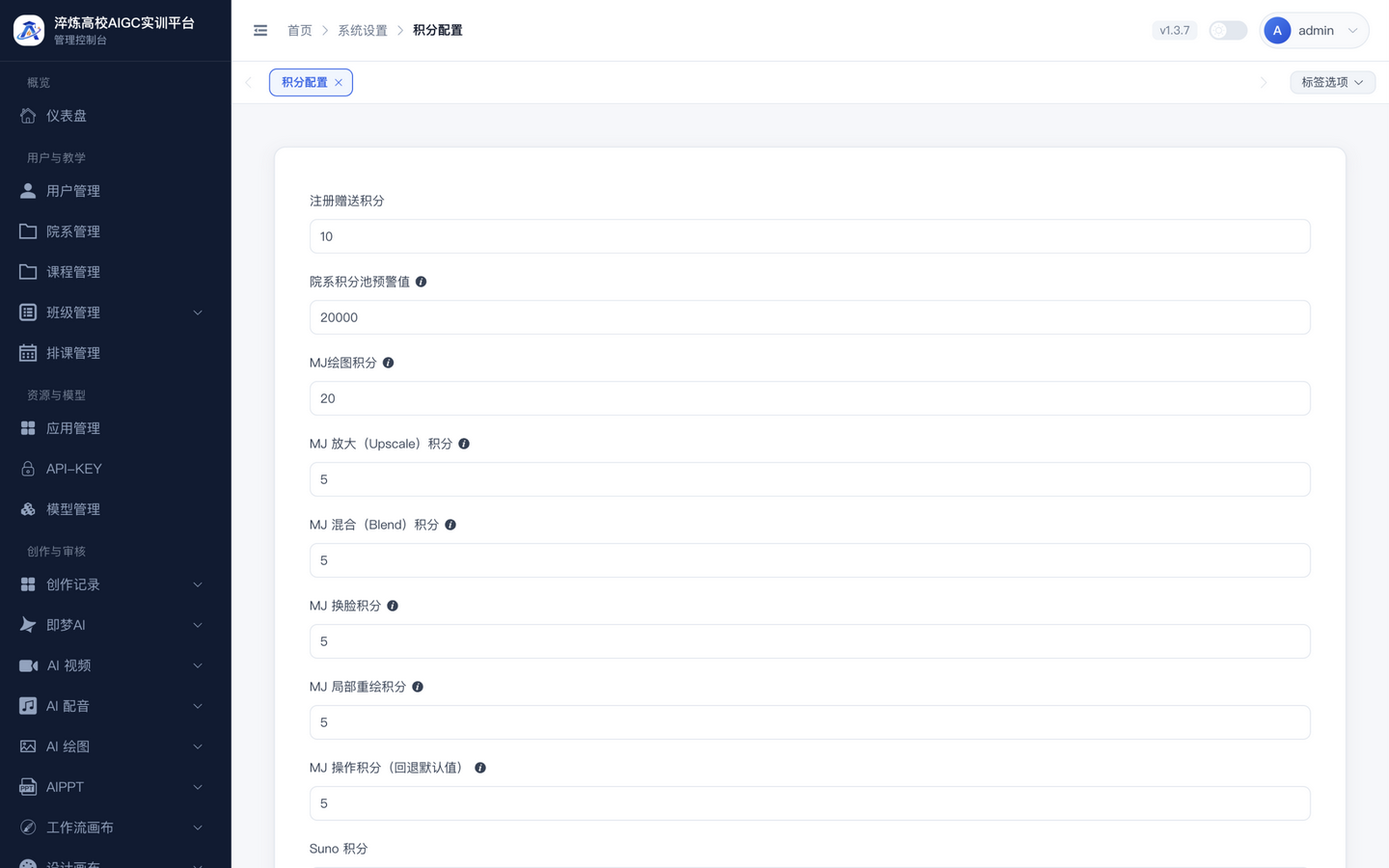Click the 应用管理 grid icon
Image resolution: width=1389 pixels, height=868 pixels.
[x=28, y=428]
